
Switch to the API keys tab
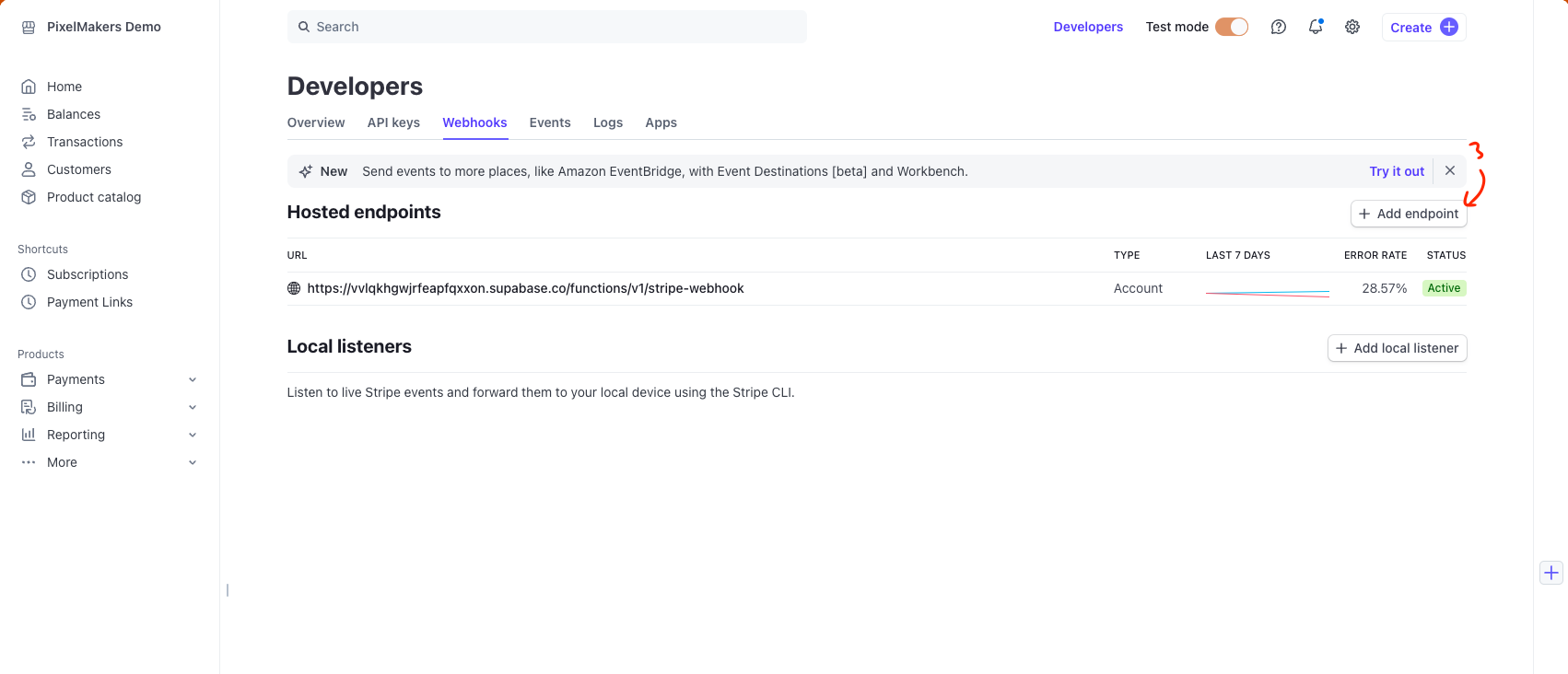click(393, 122)
